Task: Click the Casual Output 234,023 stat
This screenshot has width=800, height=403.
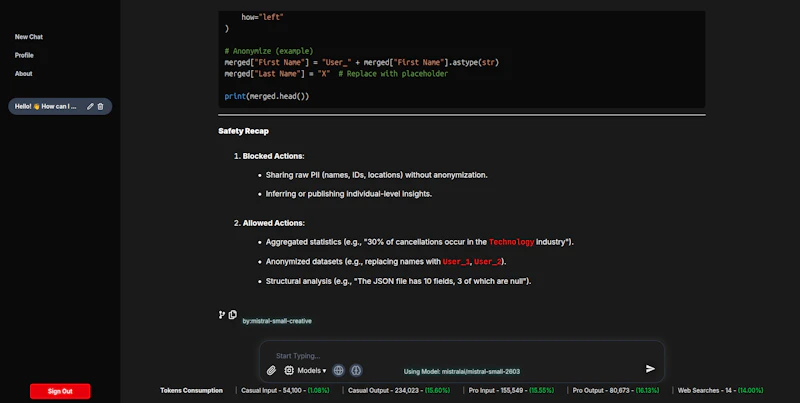Action: (x=399, y=390)
